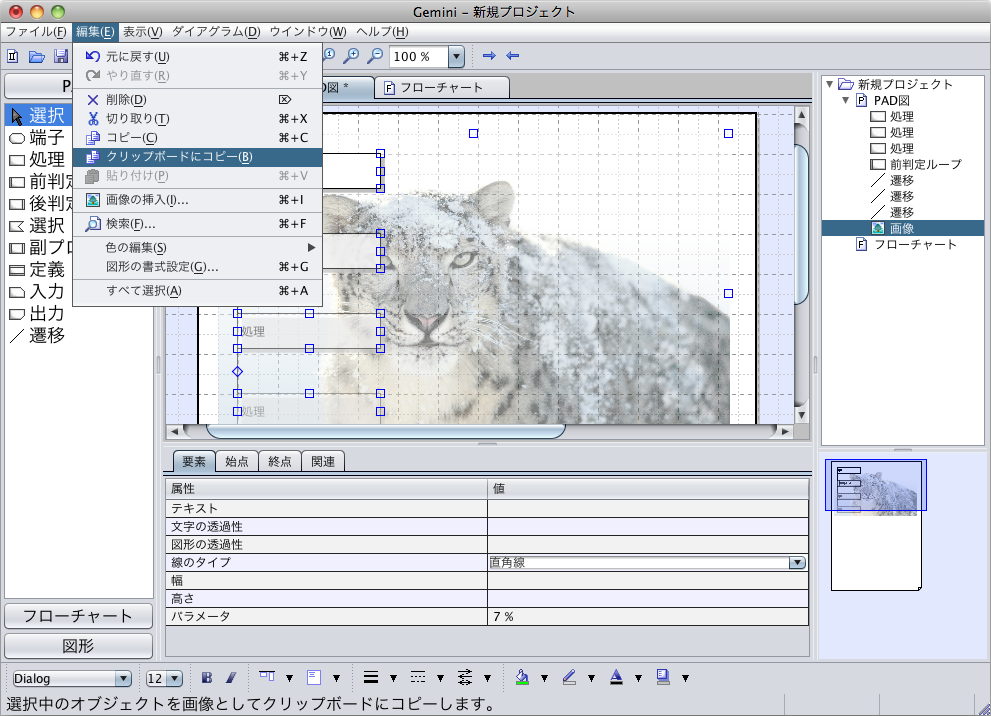The width and height of the screenshot is (991, 716).
Task: Collapse the 新規プロジェクト tree node
Action: coord(829,84)
